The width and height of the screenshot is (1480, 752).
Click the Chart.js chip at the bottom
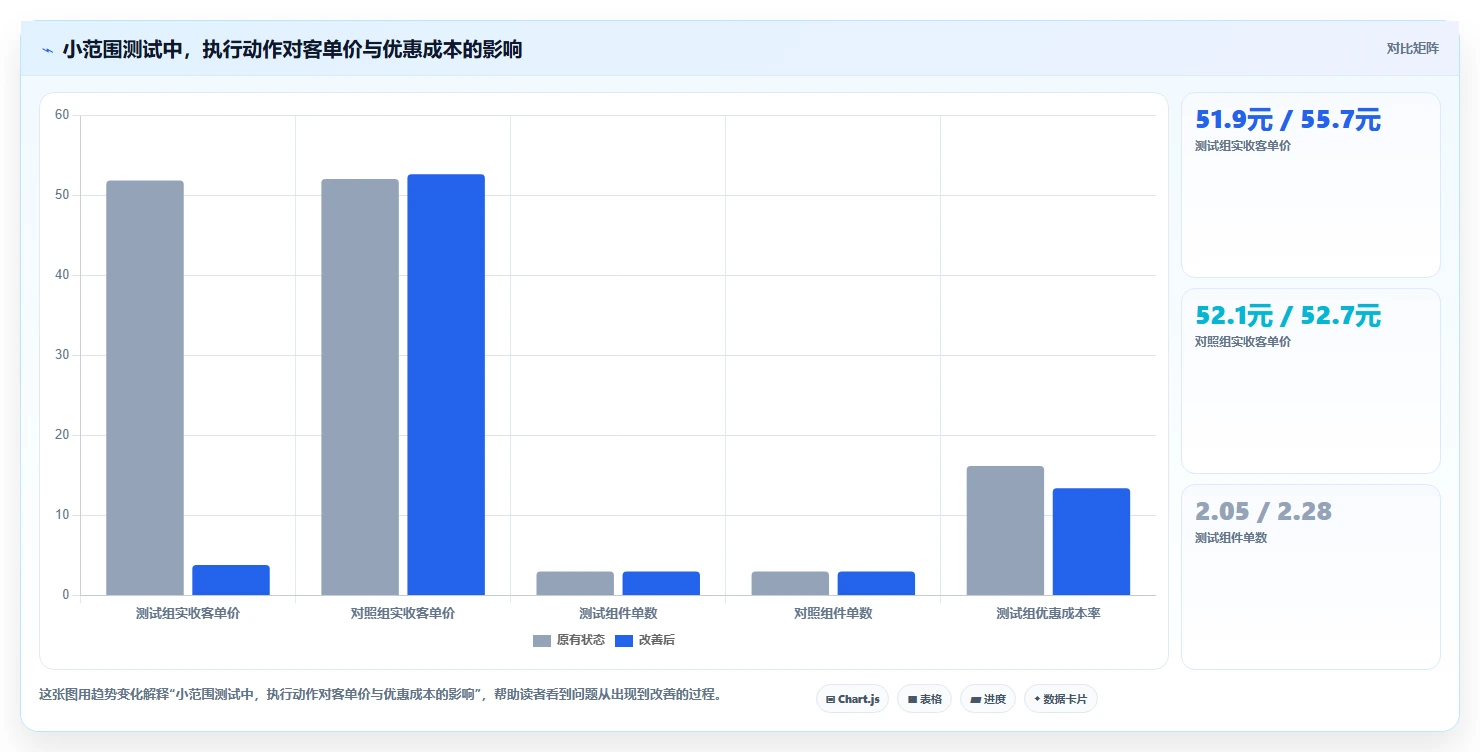point(852,699)
